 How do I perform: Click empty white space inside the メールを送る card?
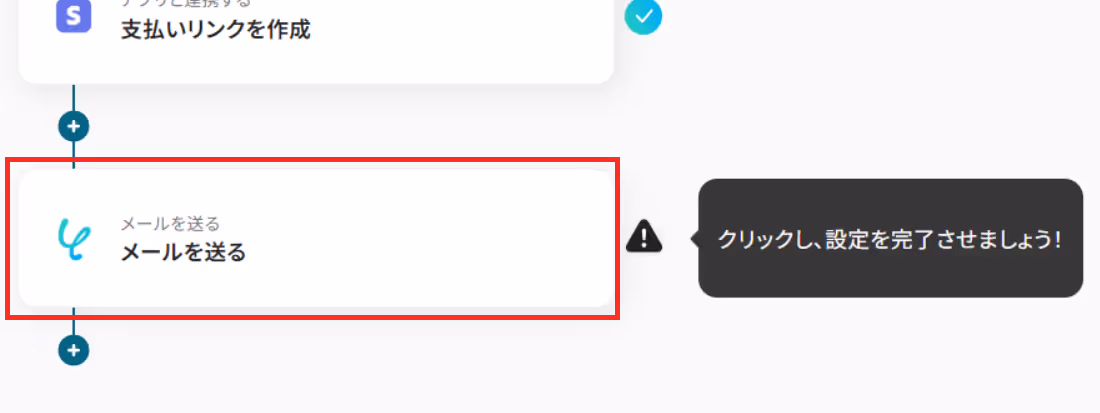click(435, 238)
